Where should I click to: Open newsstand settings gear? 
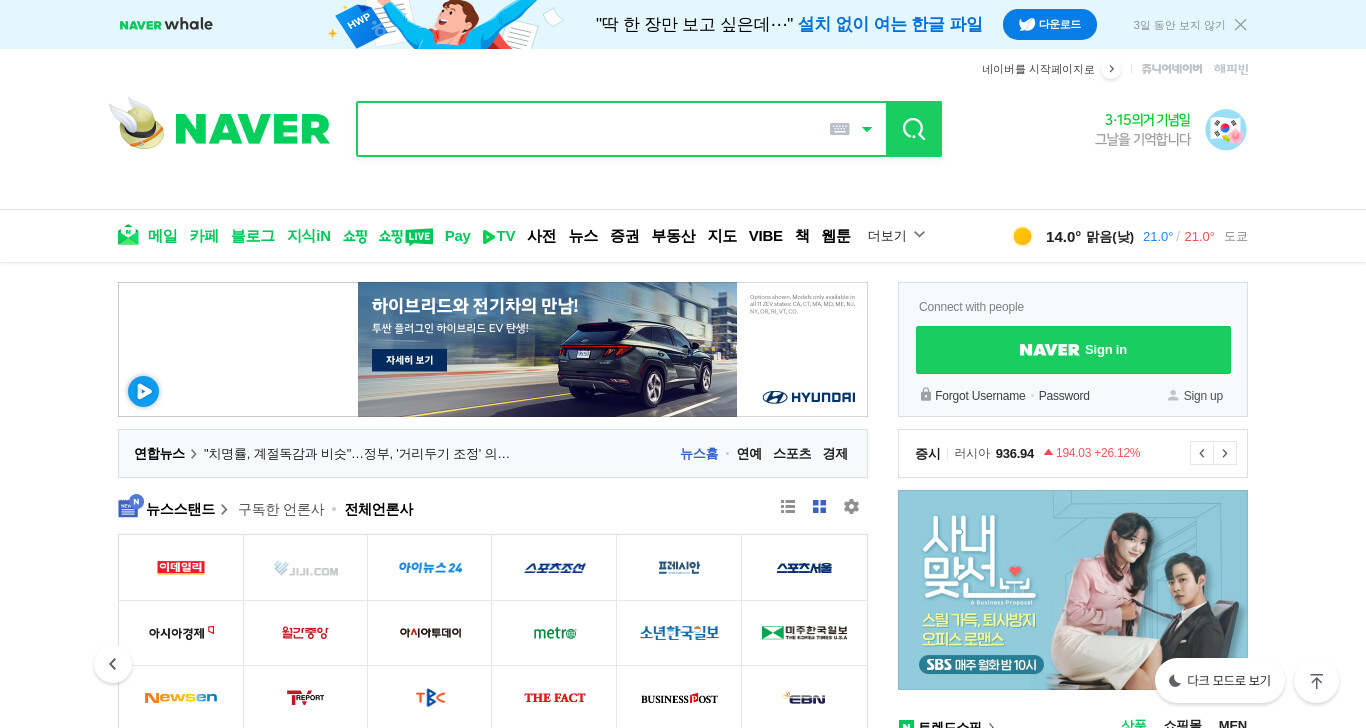pos(851,507)
